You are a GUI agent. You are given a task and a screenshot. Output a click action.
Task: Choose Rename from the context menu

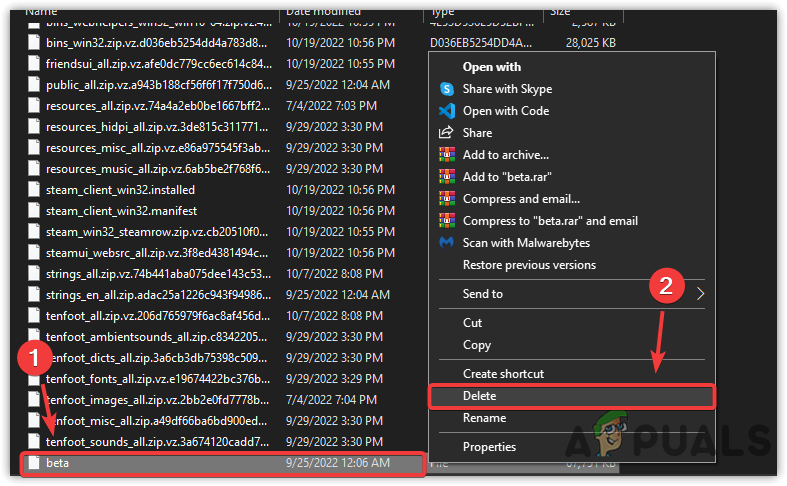click(x=484, y=418)
